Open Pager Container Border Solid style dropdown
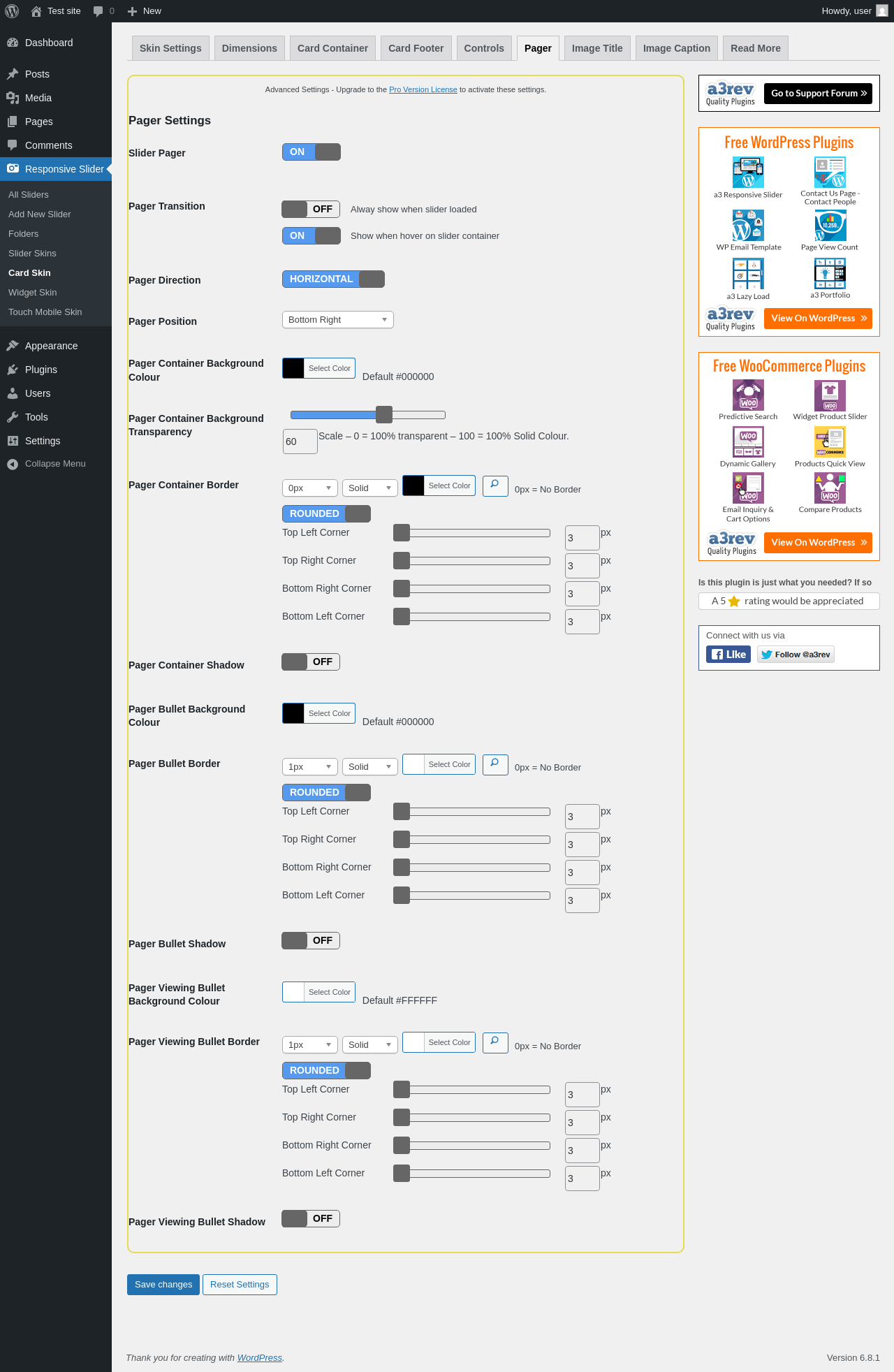 (370, 488)
